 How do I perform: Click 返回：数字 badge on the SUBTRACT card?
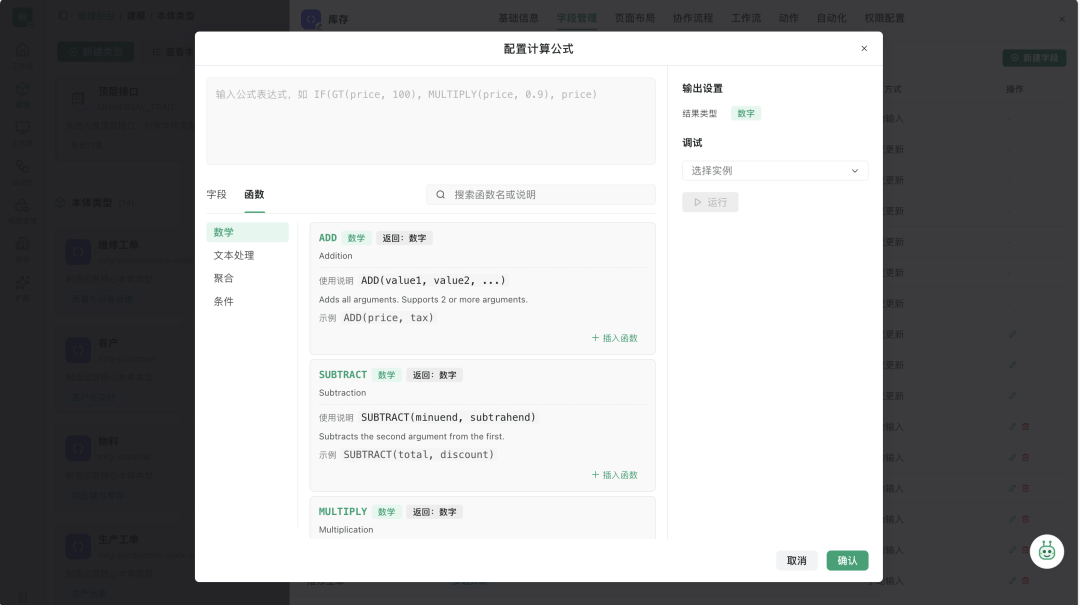pyautogui.click(x=434, y=375)
